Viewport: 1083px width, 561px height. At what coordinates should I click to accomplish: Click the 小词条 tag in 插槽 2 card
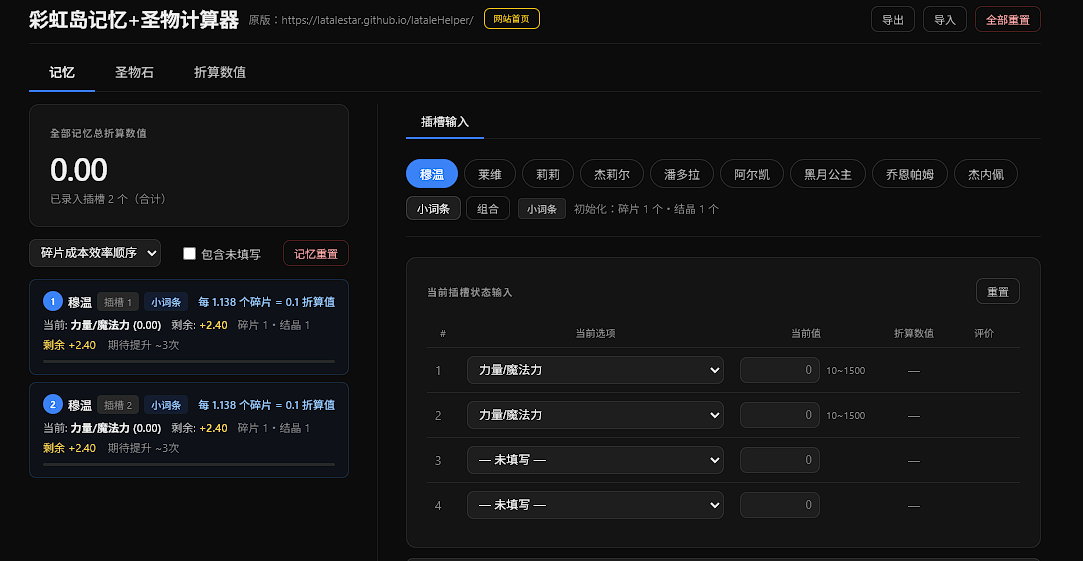(x=166, y=405)
